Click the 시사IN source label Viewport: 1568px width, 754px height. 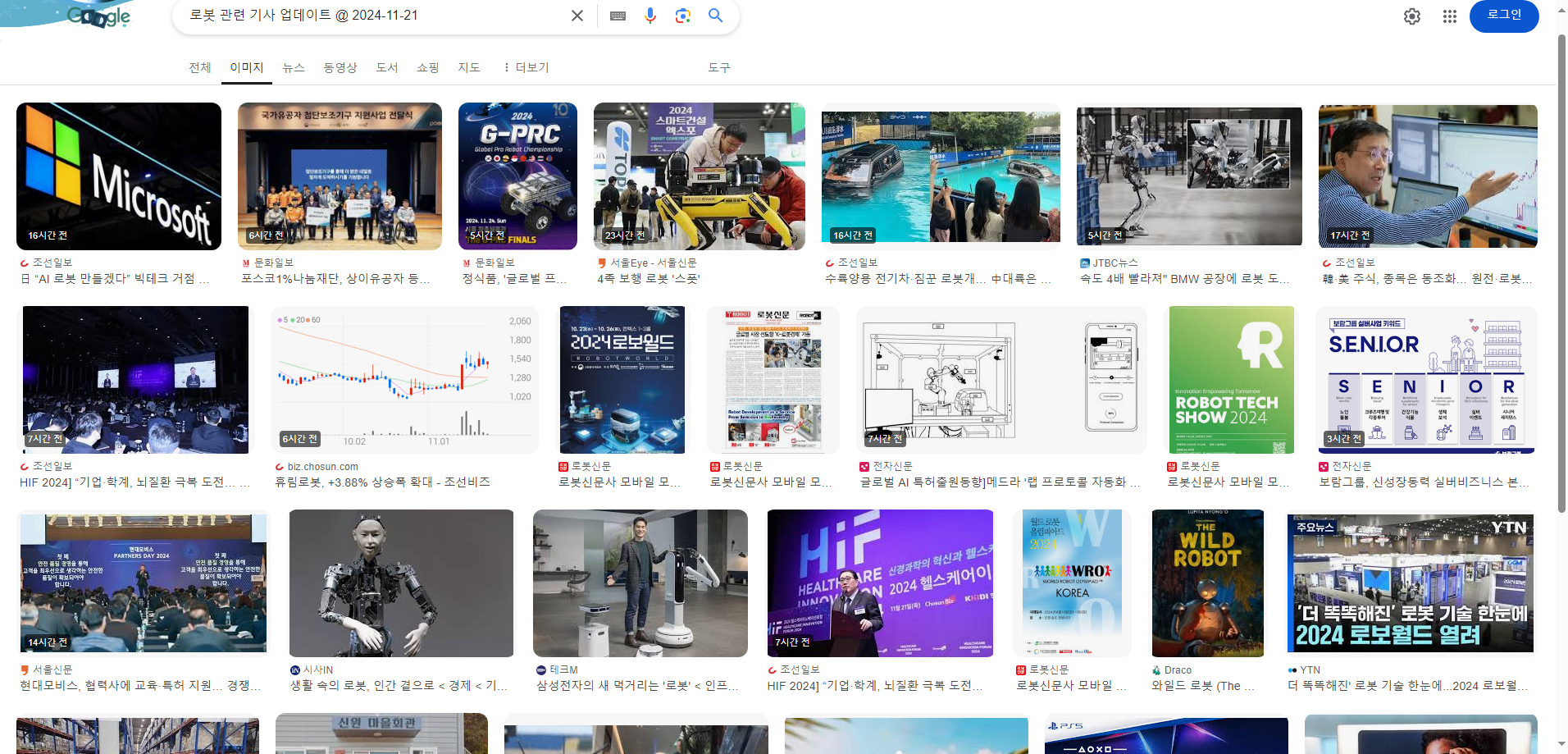point(318,669)
